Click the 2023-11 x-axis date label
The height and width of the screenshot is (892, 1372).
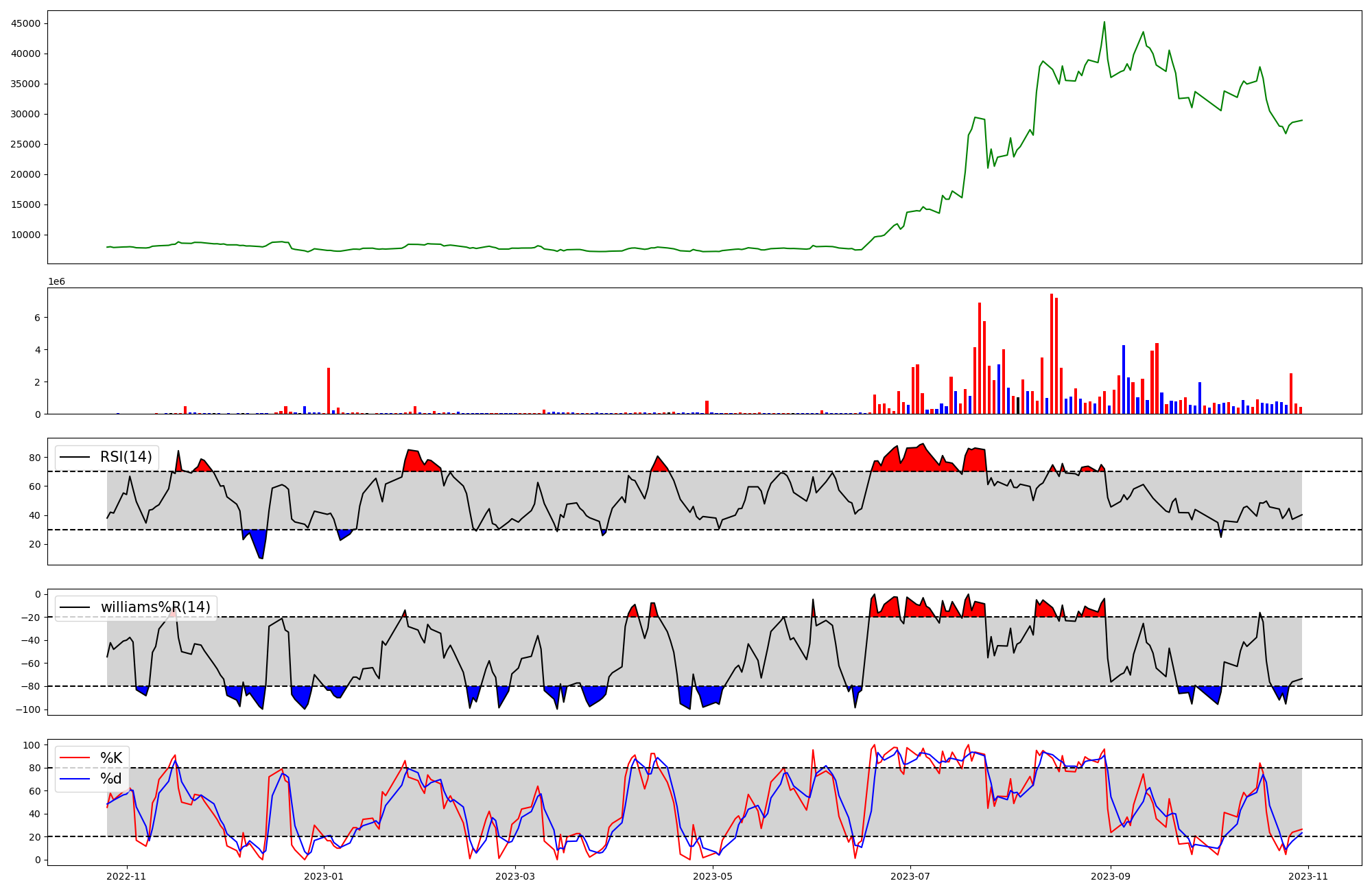(x=1308, y=876)
